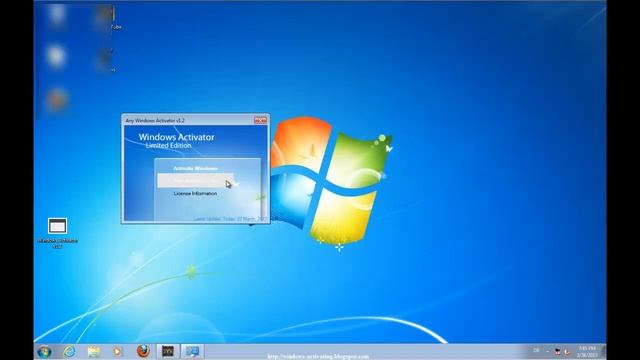This screenshot has width=640, height=360.
Task: Click the Show desktop strip at taskbar end
Action: click(603, 352)
